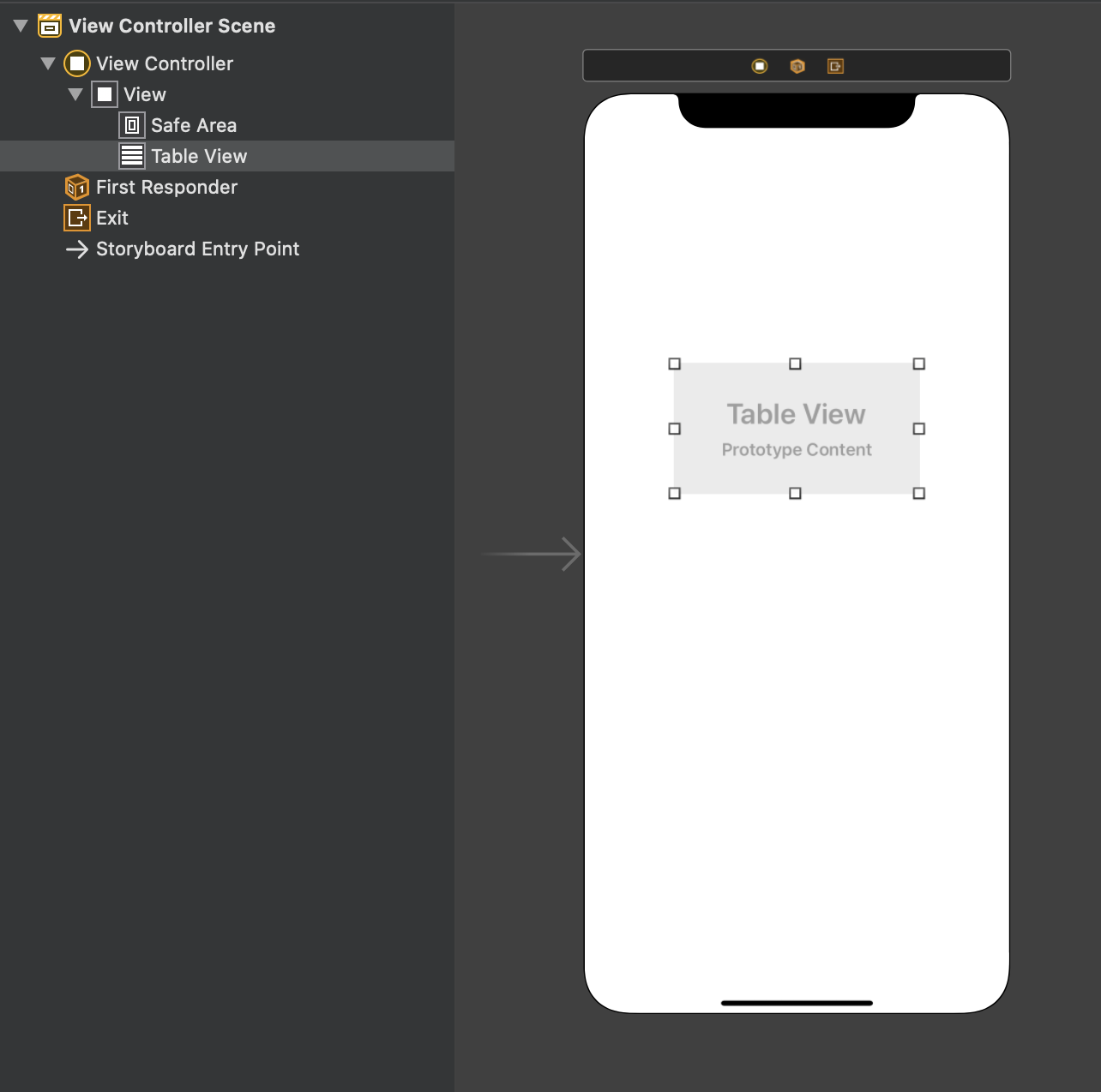Screen dimensions: 1101x1092
Task: Click View Controller icon in scene dock
Action: click(760, 66)
